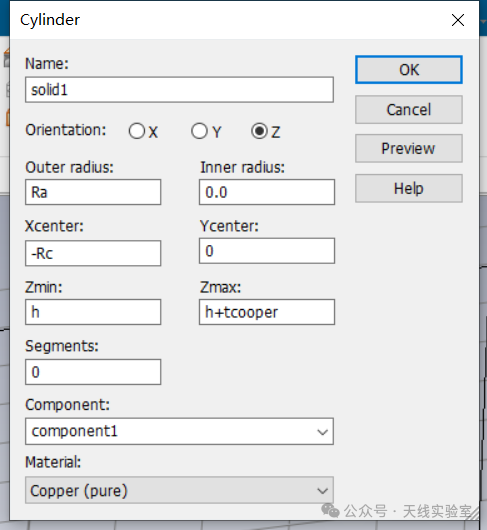
Task: Click the Zmax field with h+tcooper
Action: (267, 312)
